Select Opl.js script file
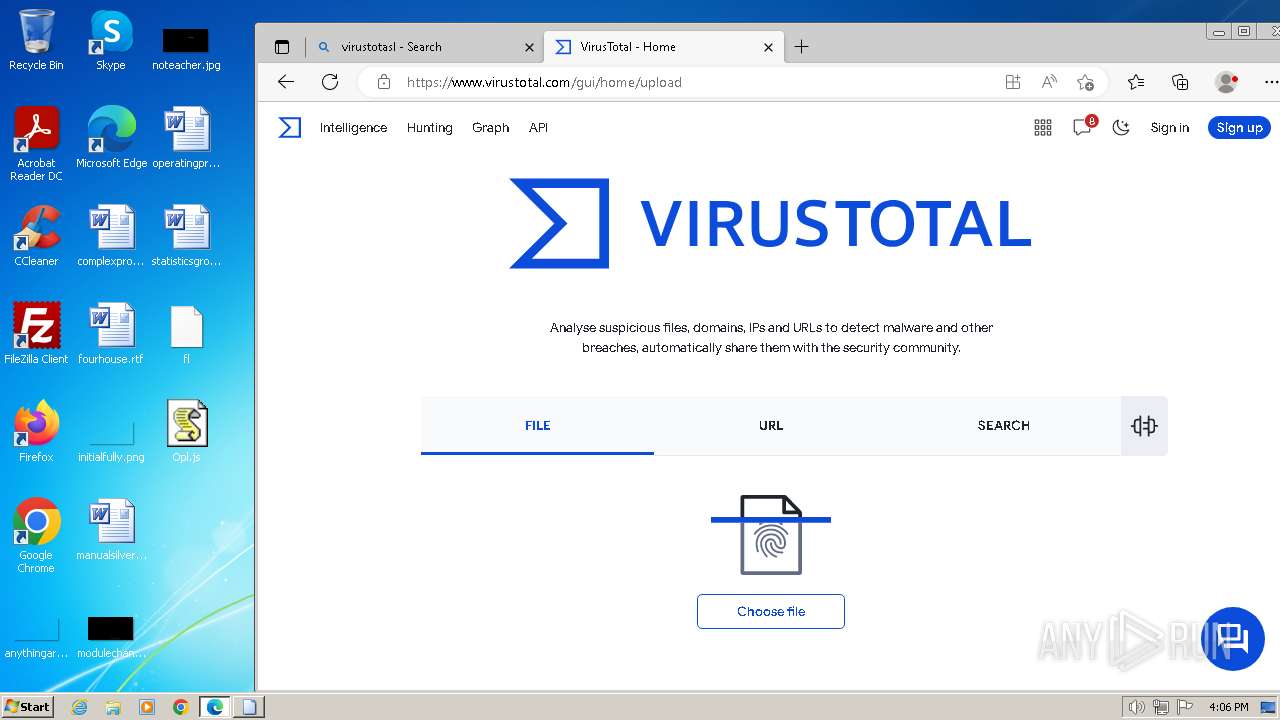 tap(186, 431)
